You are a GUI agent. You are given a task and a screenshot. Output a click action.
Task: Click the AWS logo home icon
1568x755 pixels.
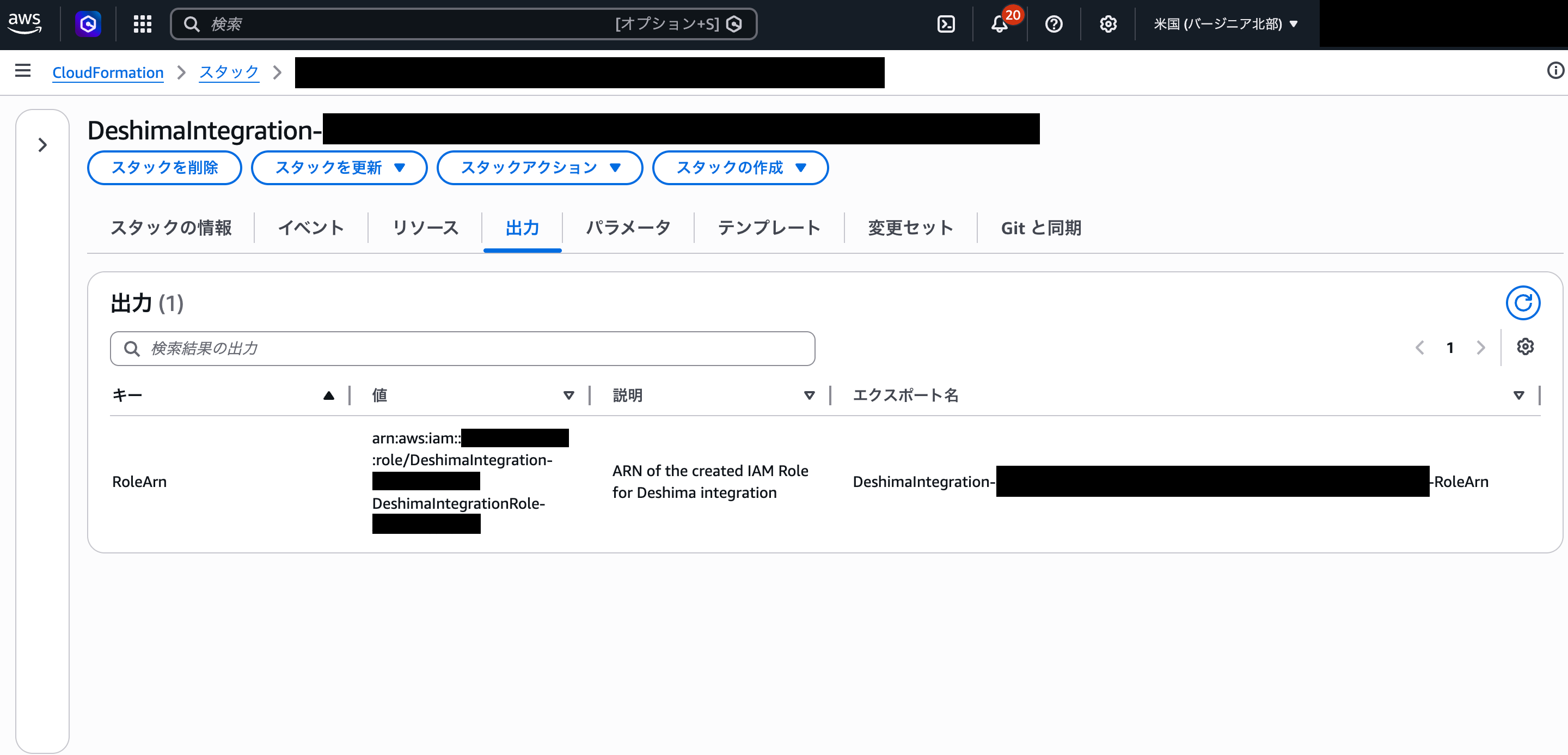24,24
